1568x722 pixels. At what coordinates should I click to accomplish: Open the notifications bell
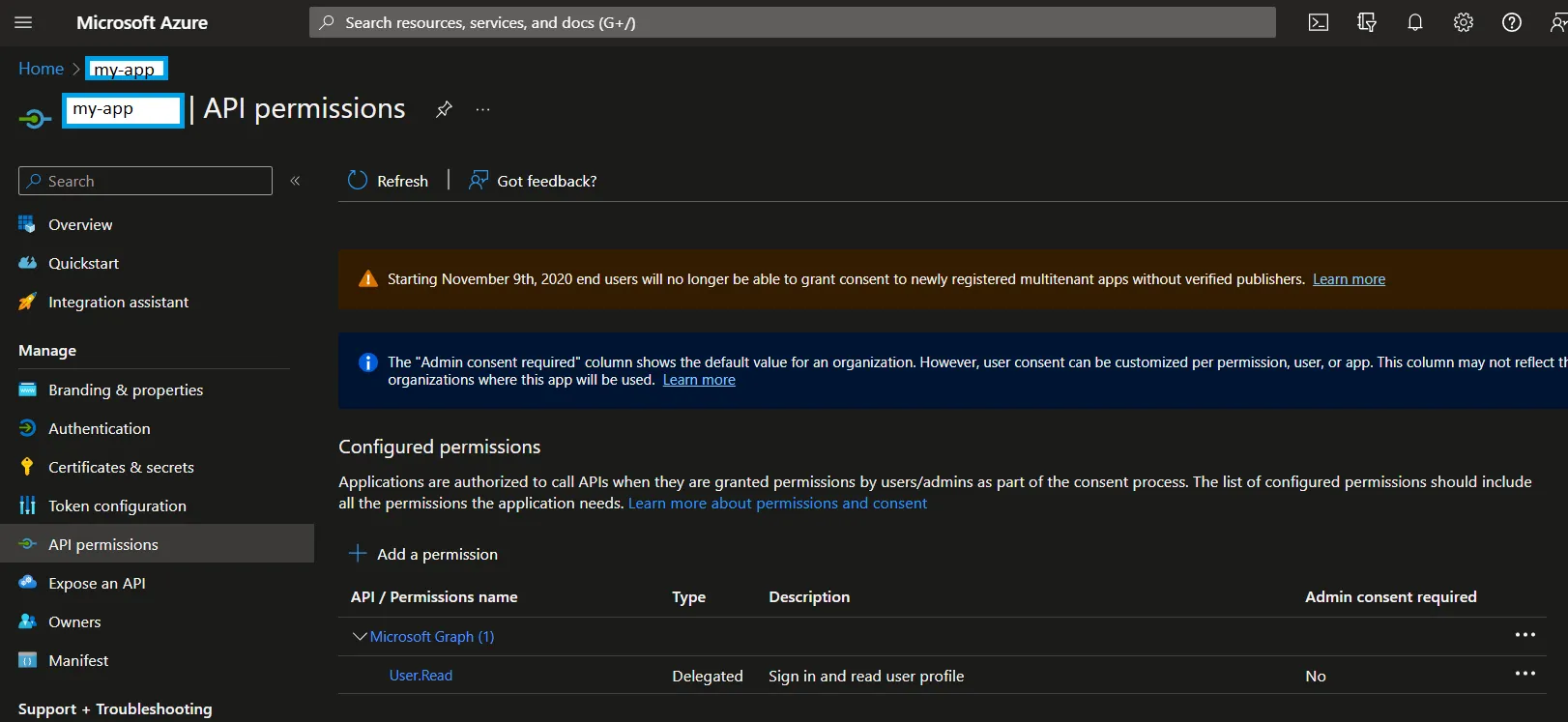click(x=1415, y=22)
